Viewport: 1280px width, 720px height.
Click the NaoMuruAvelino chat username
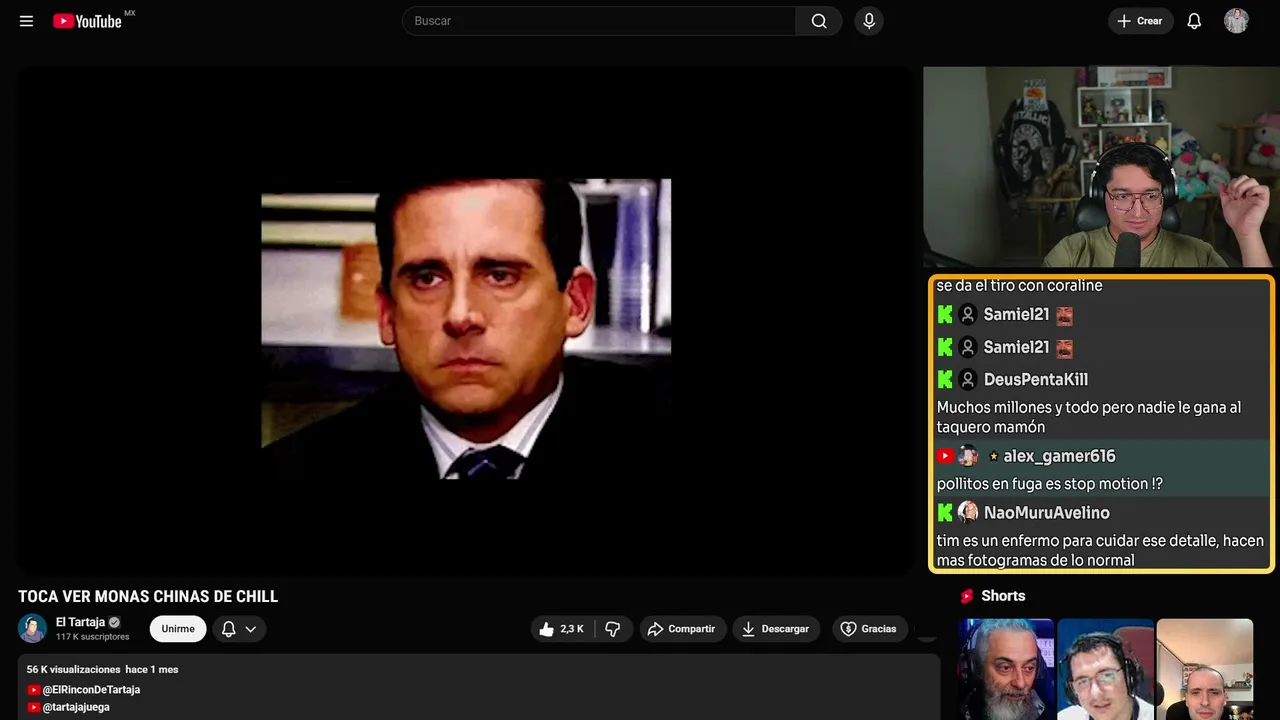pos(1046,513)
